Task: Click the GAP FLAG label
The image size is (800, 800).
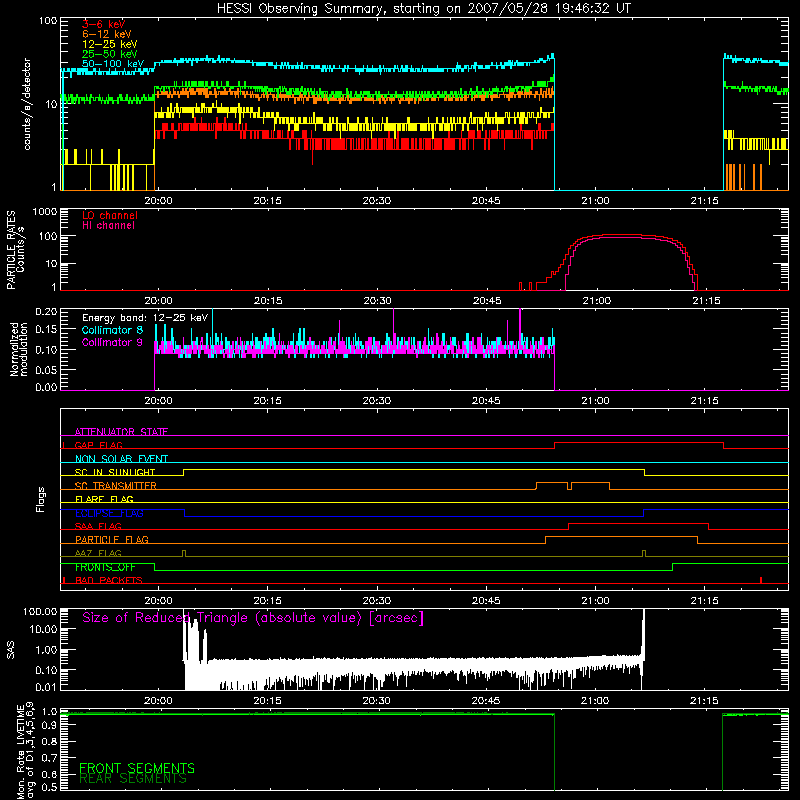Action: (98, 445)
